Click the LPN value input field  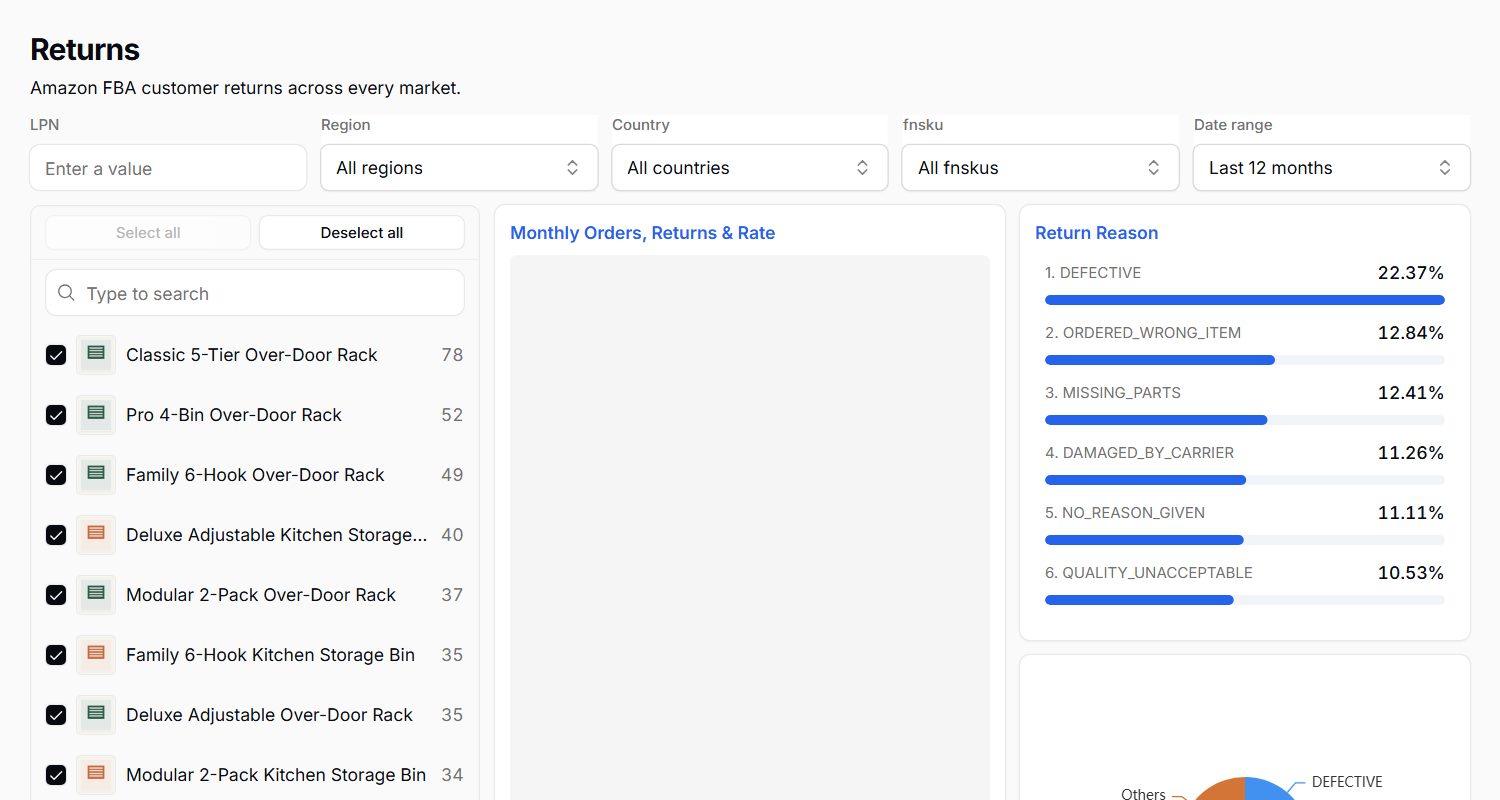(168, 168)
